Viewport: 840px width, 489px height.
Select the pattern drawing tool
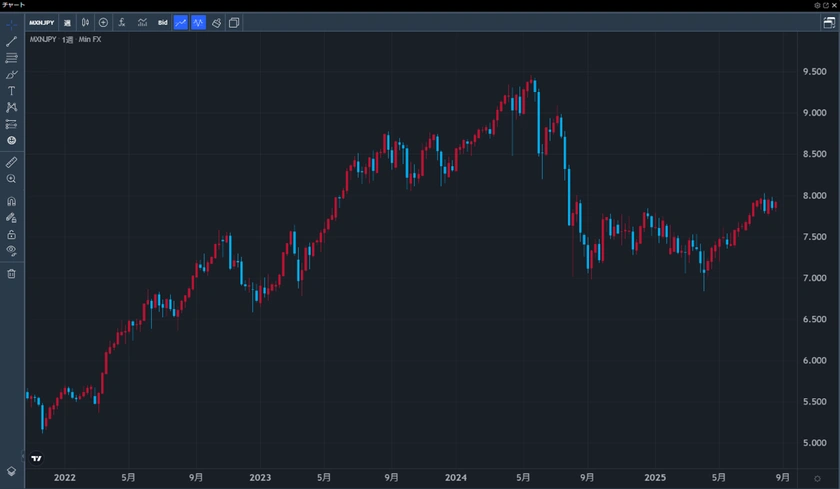point(11,107)
